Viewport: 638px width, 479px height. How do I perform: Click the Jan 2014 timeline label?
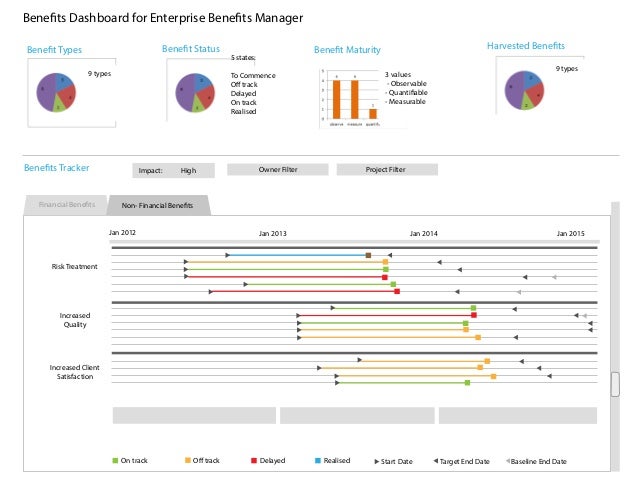[424, 234]
